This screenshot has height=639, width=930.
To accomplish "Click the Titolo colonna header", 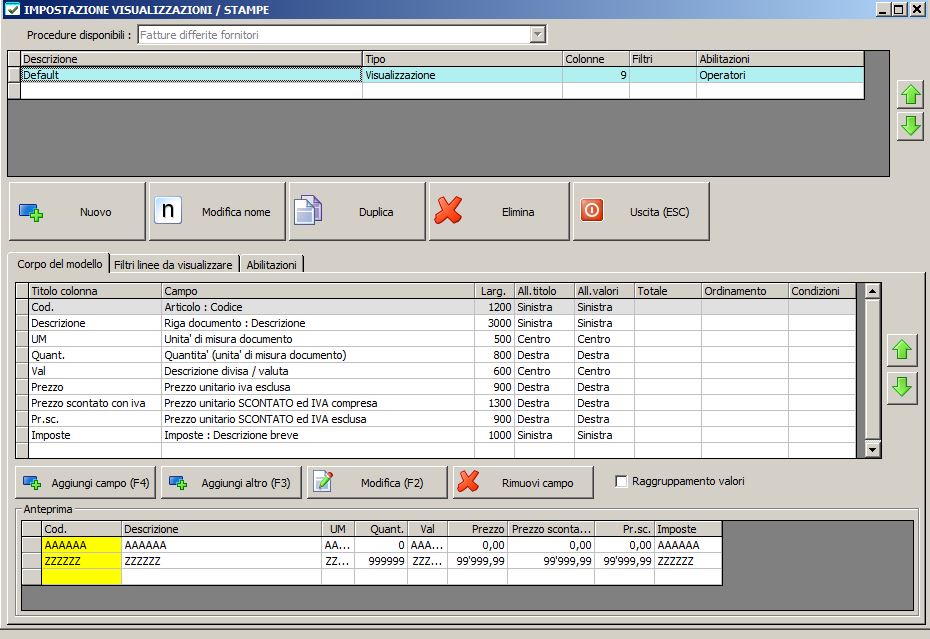I will tap(95, 291).
